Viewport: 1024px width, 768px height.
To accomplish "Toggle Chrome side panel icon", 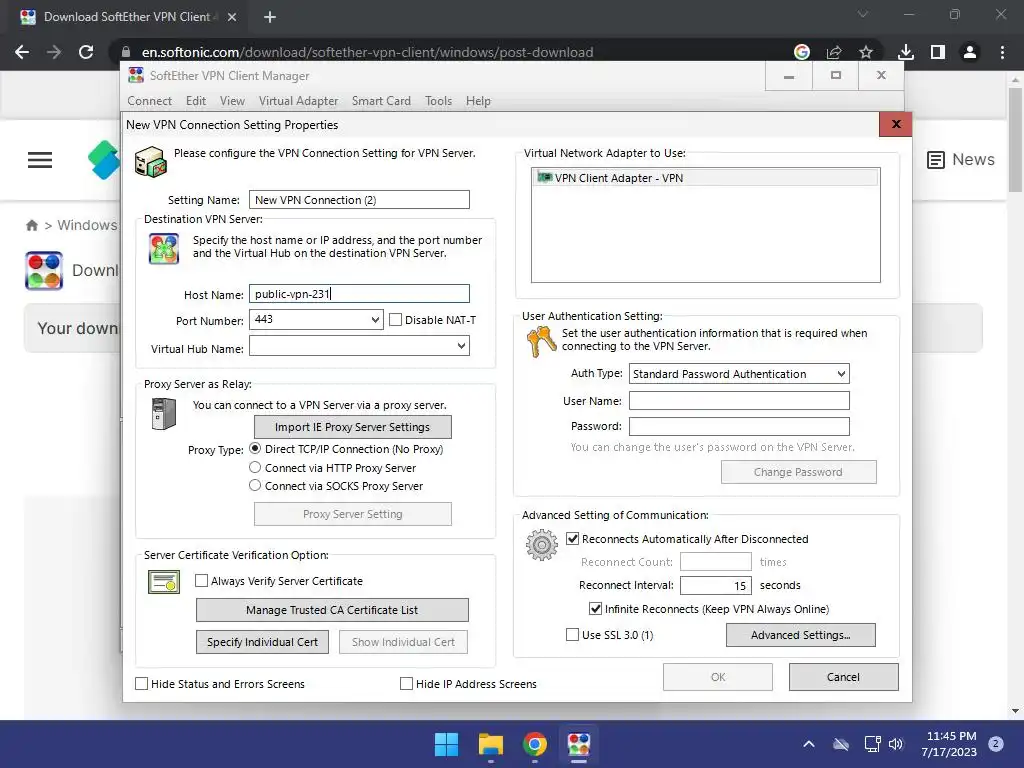I will click(x=938, y=52).
